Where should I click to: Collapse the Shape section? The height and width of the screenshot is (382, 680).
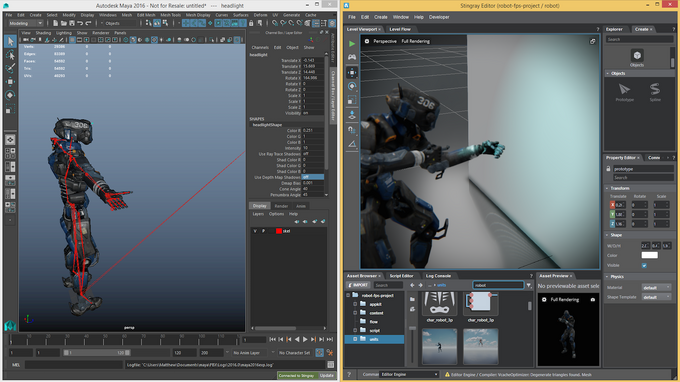click(x=608, y=235)
